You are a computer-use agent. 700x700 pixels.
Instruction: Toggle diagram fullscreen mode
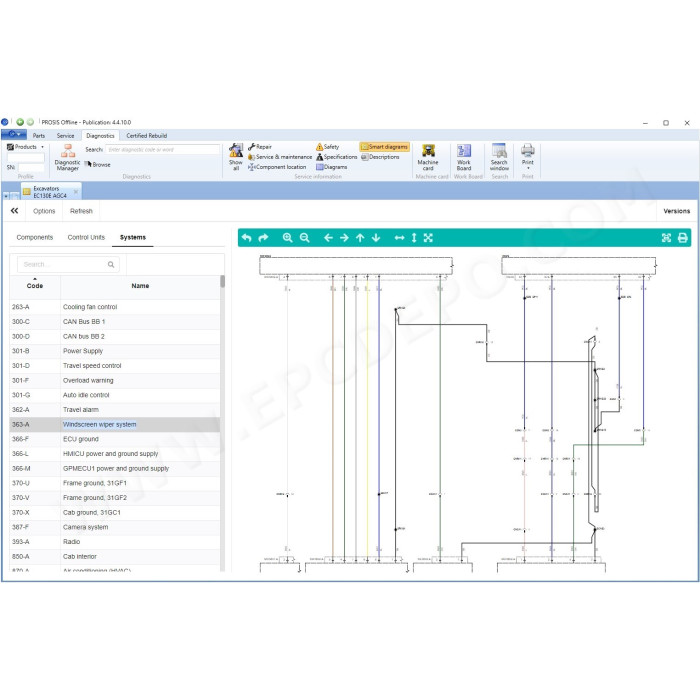point(666,238)
